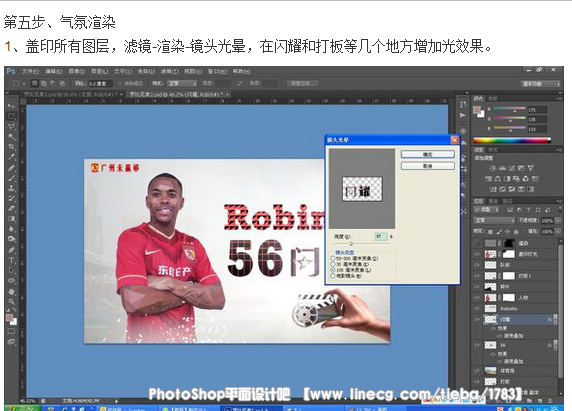572x411 pixels.
Task: Open layer blend mode dropdown
Action: [494, 221]
